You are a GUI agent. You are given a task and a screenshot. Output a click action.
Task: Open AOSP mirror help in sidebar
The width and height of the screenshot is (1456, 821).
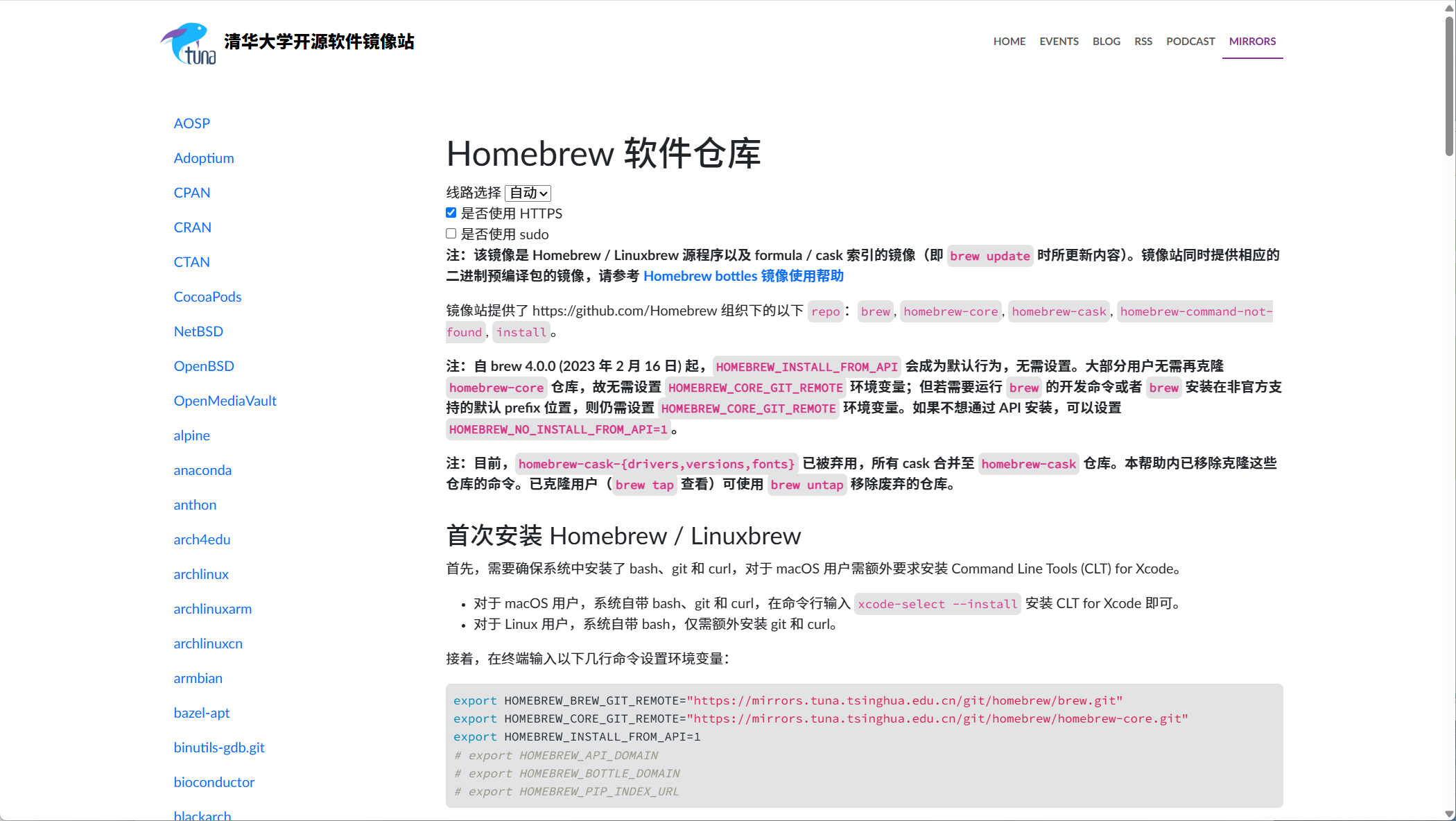pyautogui.click(x=192, y=123)
